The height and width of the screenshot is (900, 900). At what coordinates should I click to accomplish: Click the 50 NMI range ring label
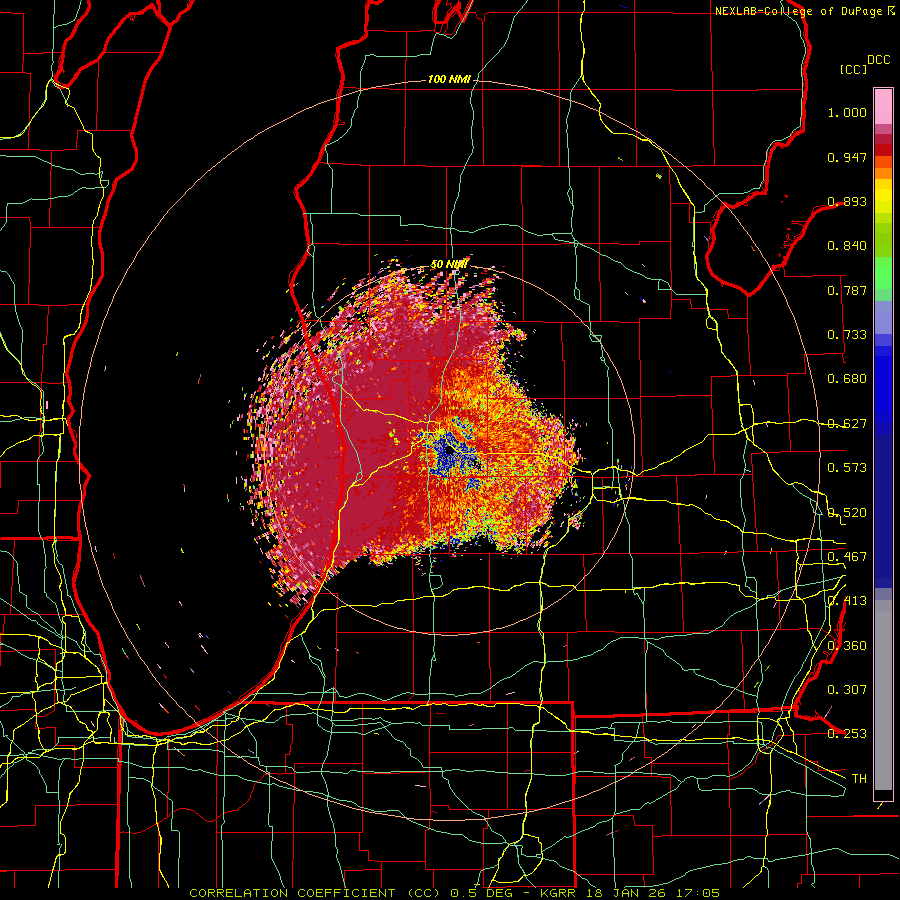(x=449, y=265)
